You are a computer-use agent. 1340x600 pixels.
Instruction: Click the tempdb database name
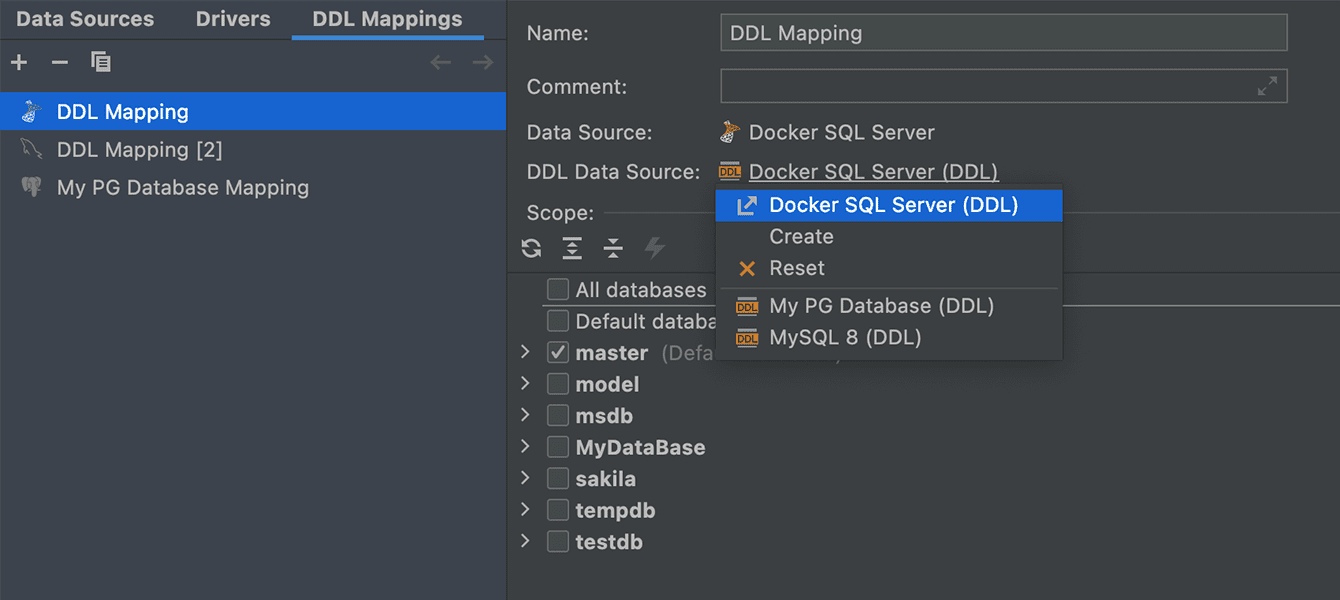[615, 510]
